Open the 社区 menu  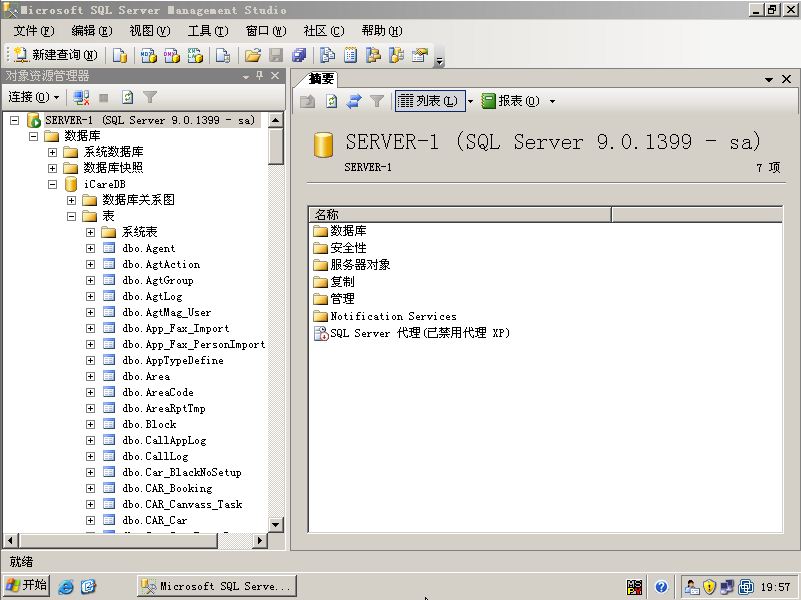(x=324, y=31)
